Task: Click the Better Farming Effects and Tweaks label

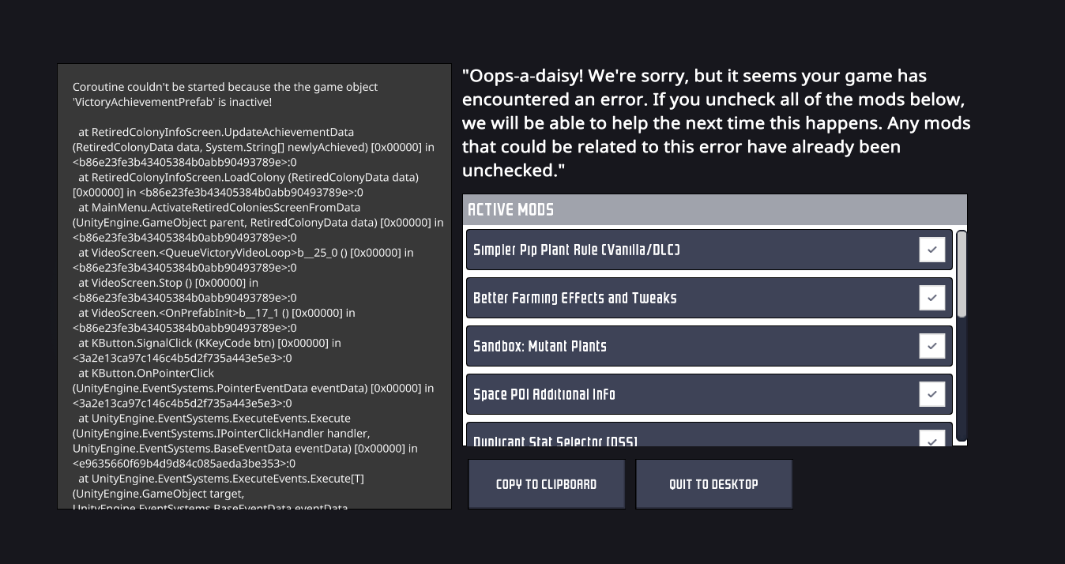Action: click(x=574, y=298)
